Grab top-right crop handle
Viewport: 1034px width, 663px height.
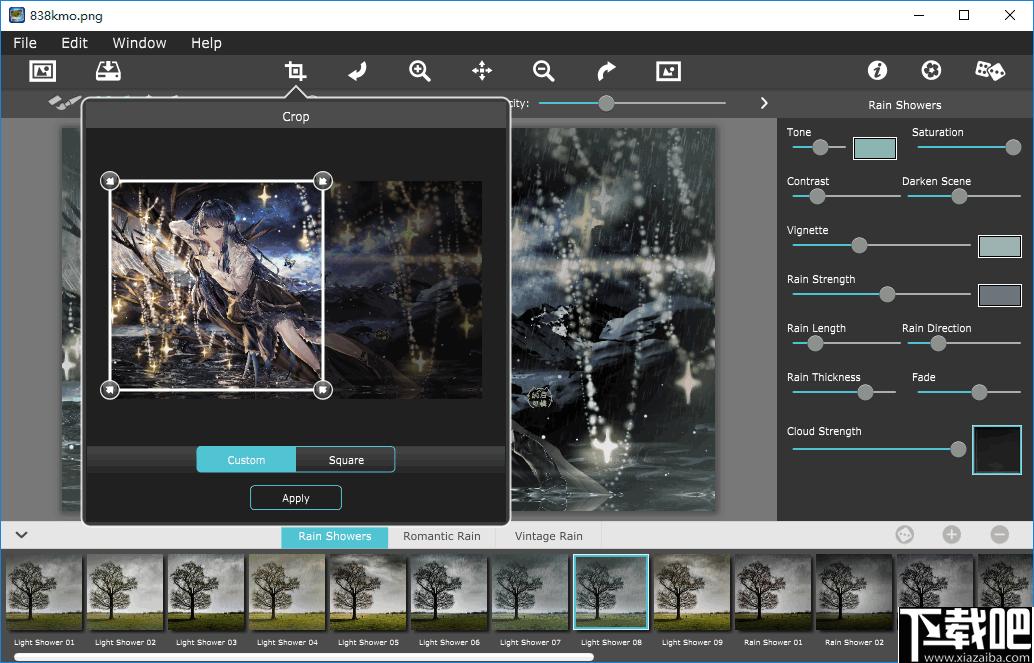(322, 180)
